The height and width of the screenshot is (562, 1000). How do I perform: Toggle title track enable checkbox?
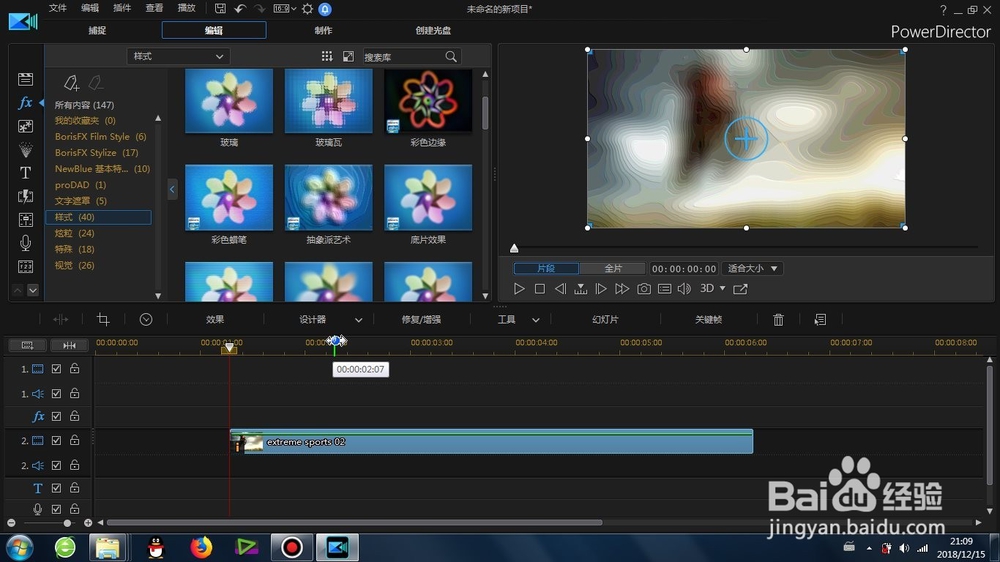tap(56, 488)
